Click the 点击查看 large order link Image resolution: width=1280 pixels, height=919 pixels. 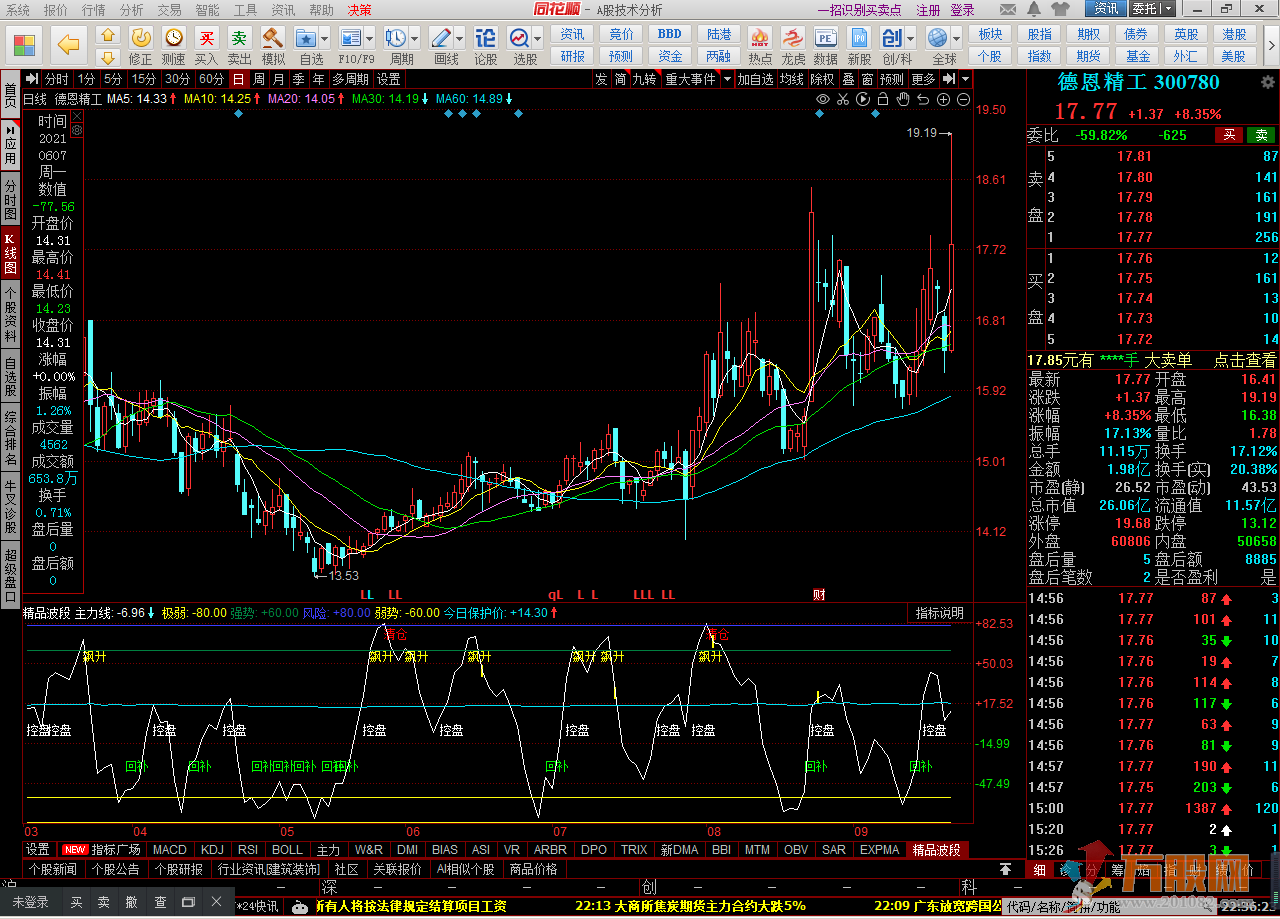1245,360
